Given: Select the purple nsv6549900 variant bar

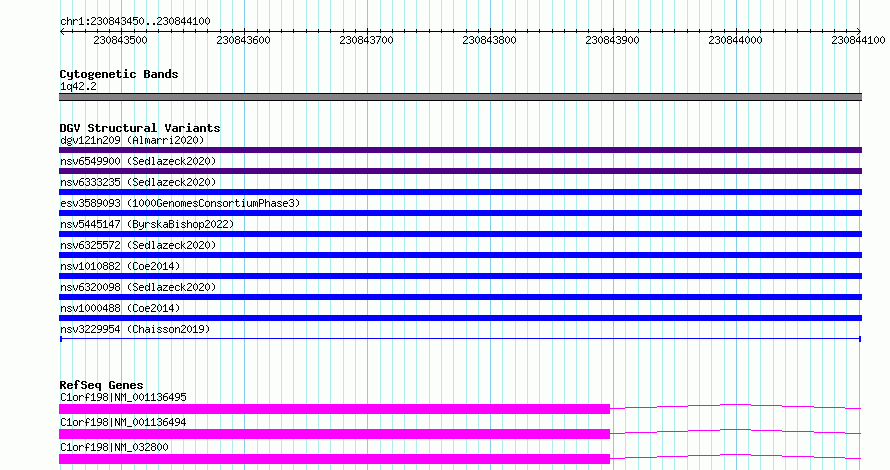Looking at the screenshot, I should pos(460,171).
